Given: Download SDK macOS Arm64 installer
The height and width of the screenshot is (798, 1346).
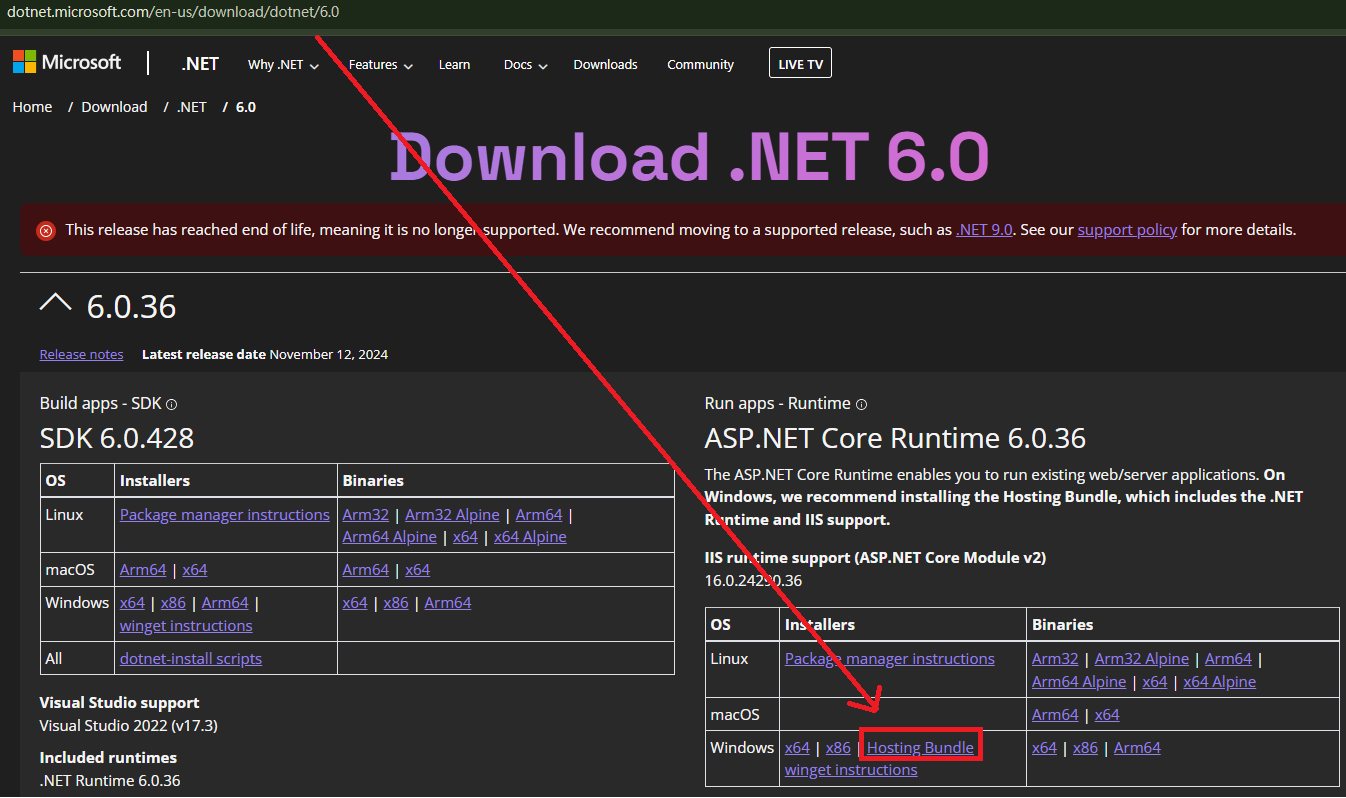Looking at the screenshot, I should 143,570.
